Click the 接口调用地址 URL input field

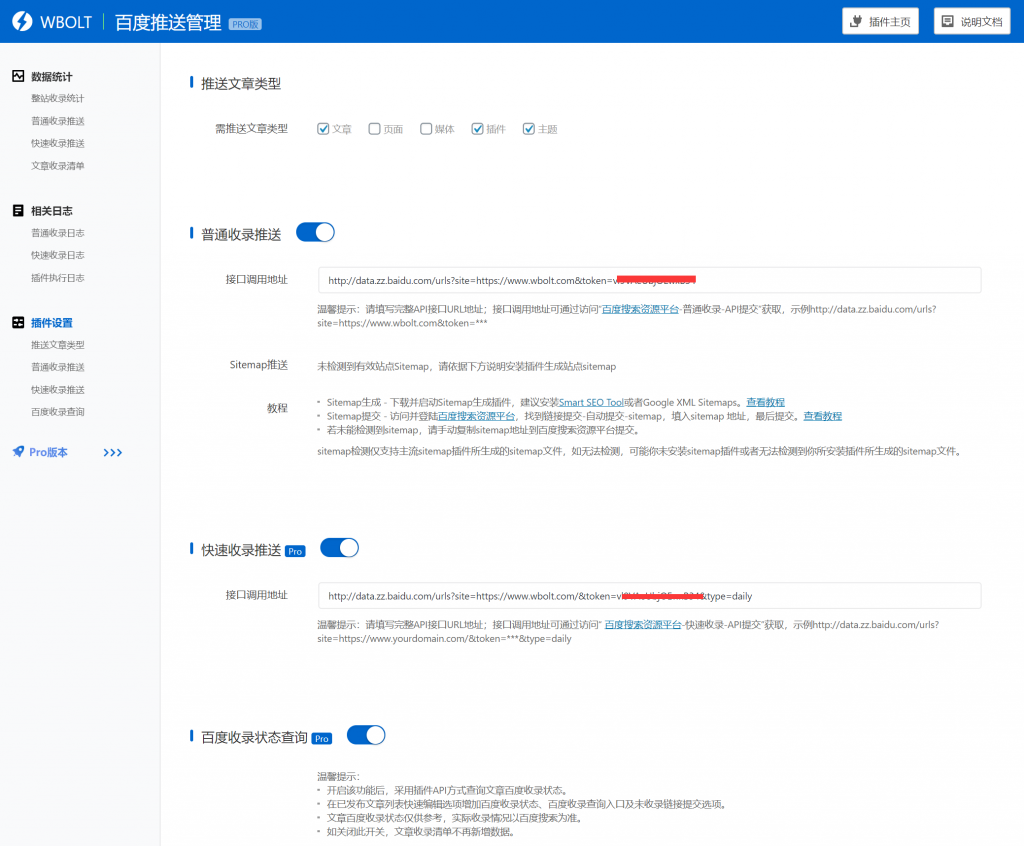pyautogui.click(x=648, y=280)
